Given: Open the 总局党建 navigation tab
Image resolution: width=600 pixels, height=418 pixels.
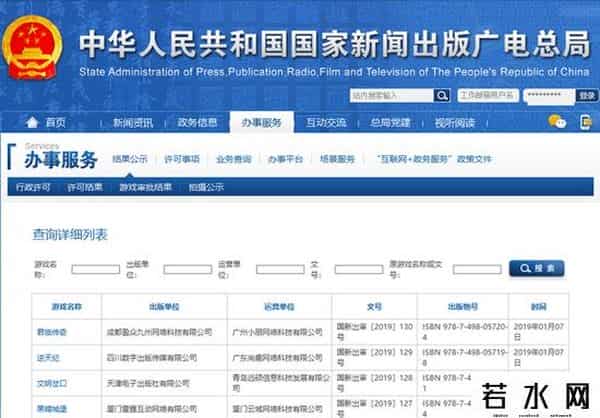Looking at the screenshot, I should pyautogui.click(x=390, y=122).
